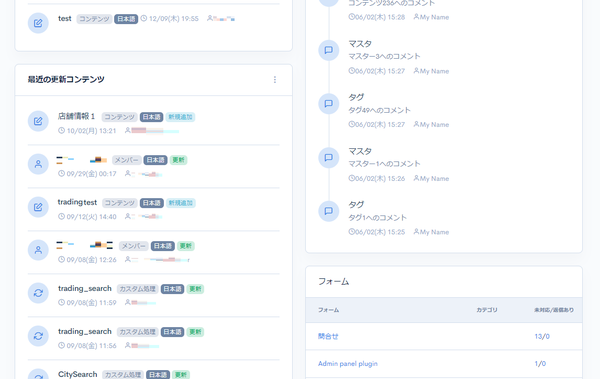Click the 1/0 count for Admin panel plugin
600x379 pixels.
click(x=540, y=363)
